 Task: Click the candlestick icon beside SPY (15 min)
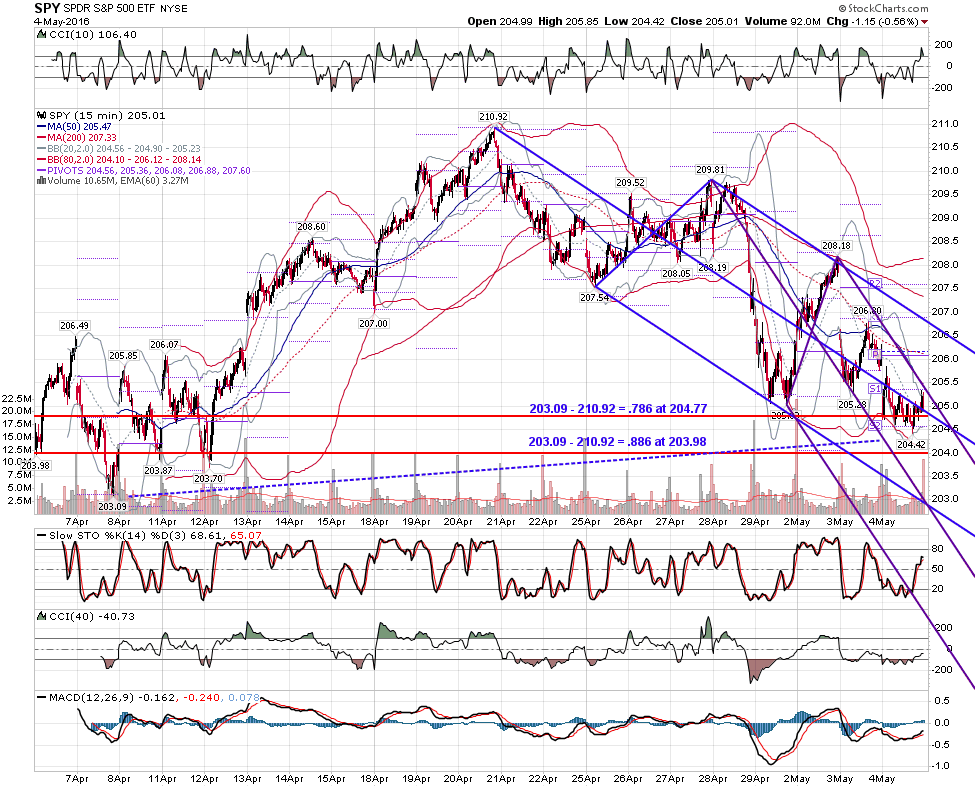pyautogui.click(x=42, y=116)
